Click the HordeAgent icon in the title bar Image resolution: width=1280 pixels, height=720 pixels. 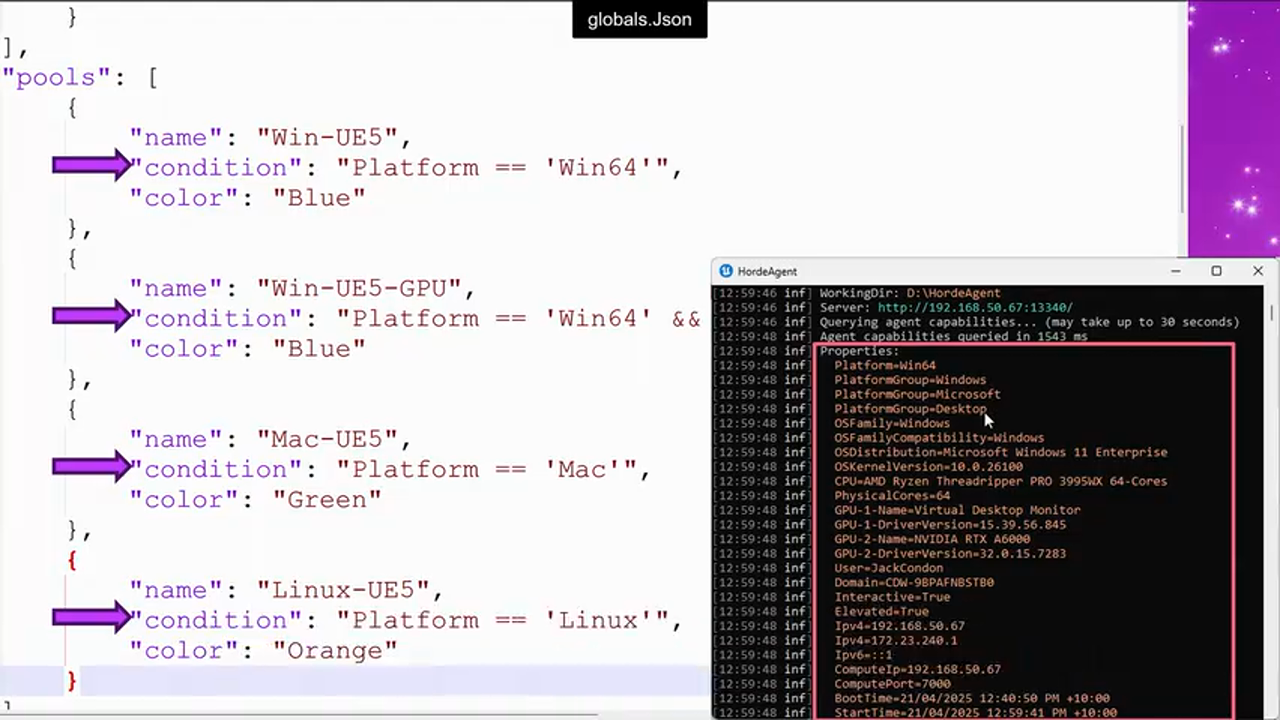click(x=724, y=271)
